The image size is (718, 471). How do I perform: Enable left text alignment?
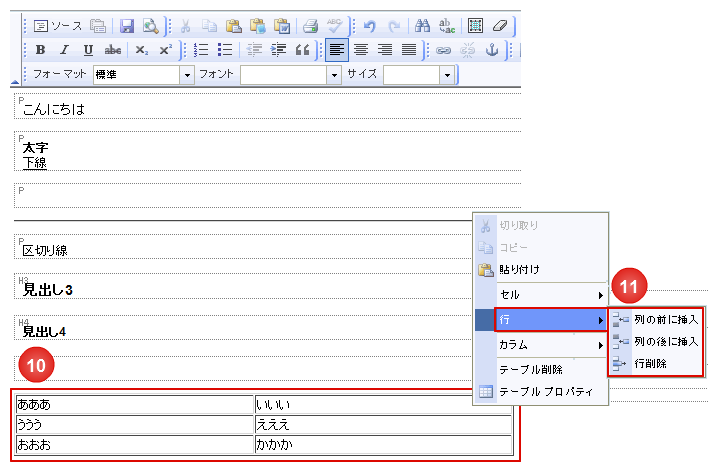[336, 50]
